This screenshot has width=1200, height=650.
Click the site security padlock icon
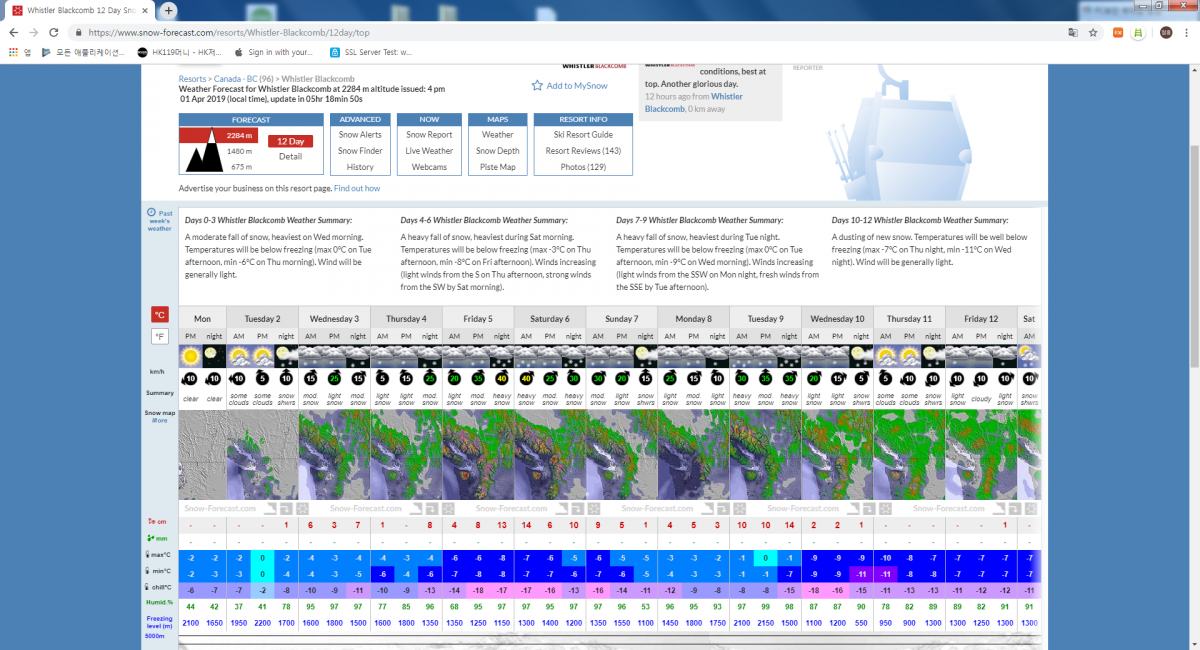coord(79,32)
